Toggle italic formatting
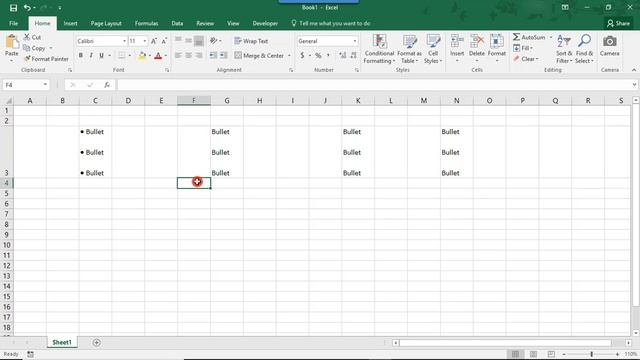 (x=91, y=56)
